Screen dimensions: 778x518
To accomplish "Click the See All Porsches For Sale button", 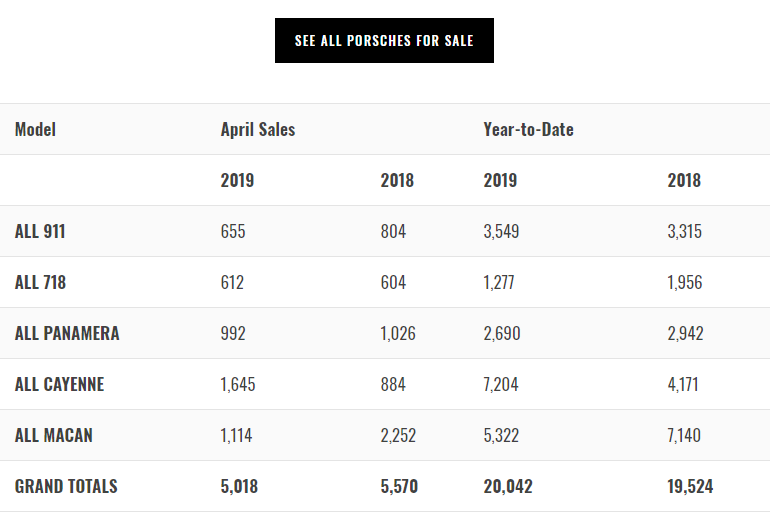I will point(384,41).
